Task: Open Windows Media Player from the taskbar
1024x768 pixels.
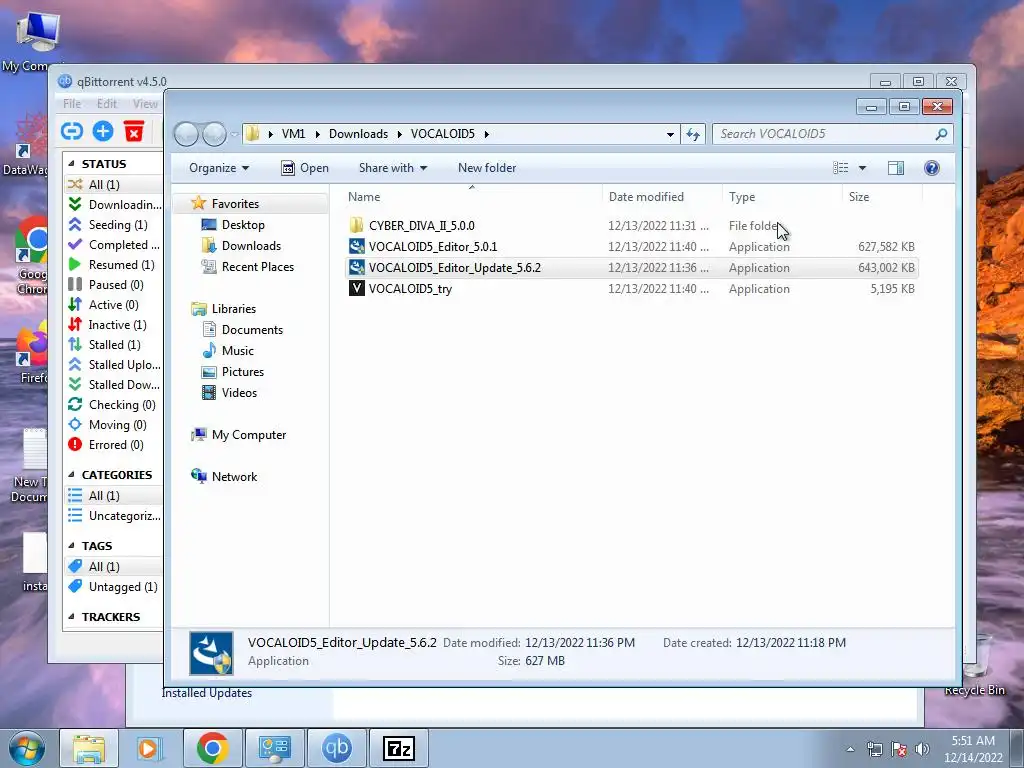Action: pos(150,748)
